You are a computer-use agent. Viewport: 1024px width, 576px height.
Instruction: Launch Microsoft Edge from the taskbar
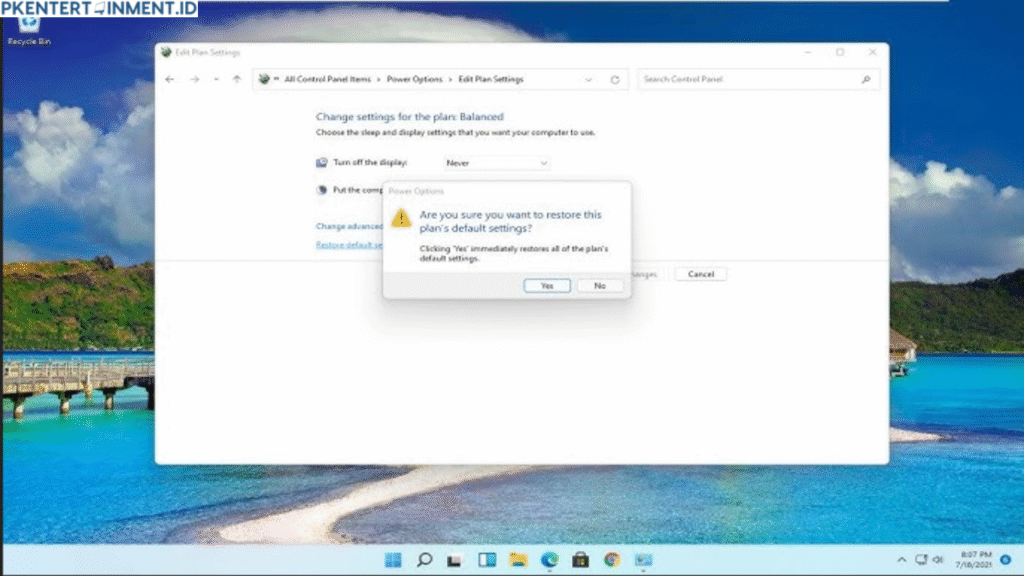click(549, 560)
